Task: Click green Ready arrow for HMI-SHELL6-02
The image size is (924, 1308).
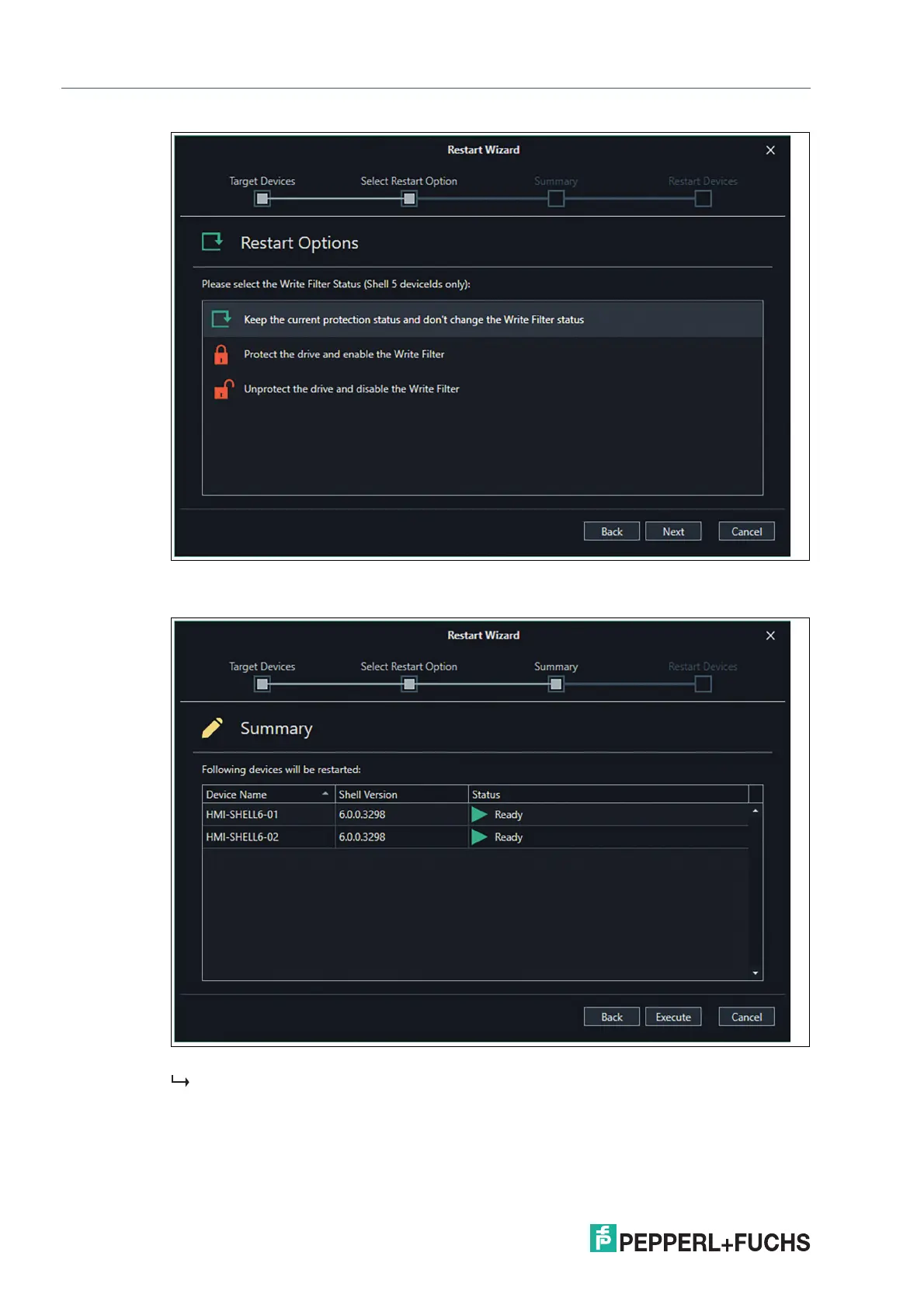Action: click(x=479, y=837)
